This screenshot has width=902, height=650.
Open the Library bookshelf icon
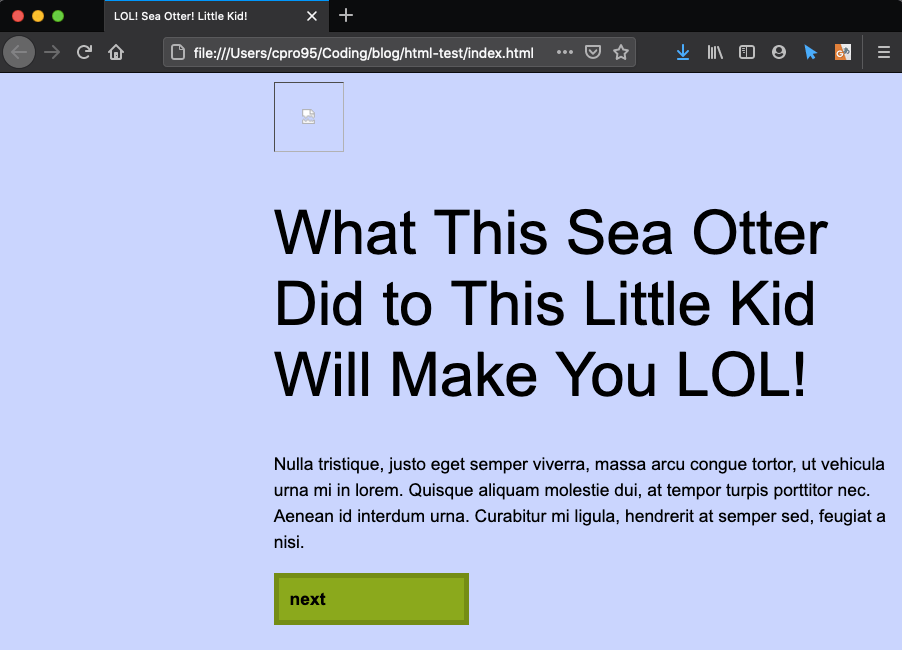tap(715, 52)
